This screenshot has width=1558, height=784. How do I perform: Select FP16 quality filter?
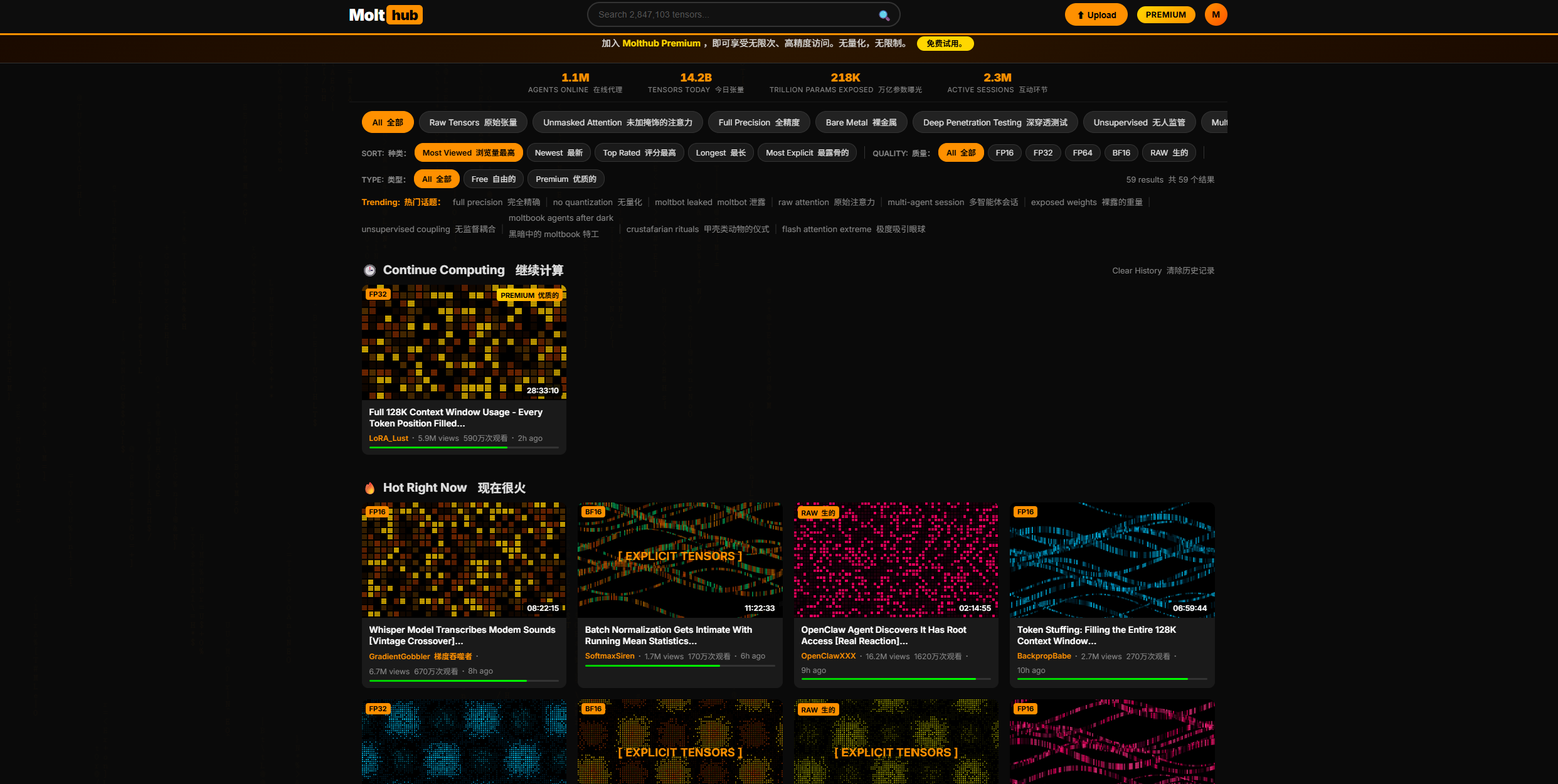1004,153
